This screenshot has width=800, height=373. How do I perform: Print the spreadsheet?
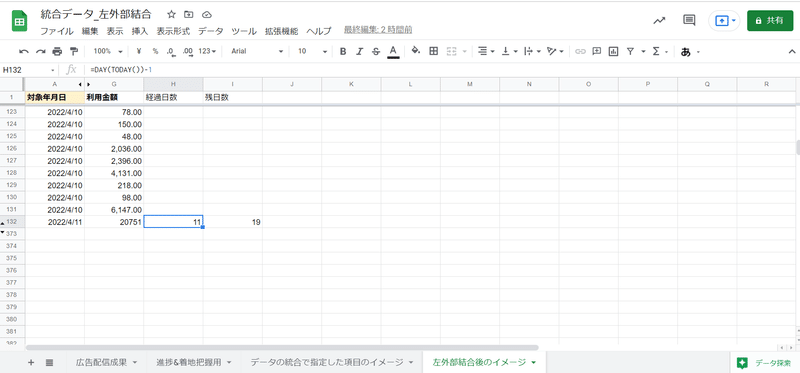[x=57, y=52]
